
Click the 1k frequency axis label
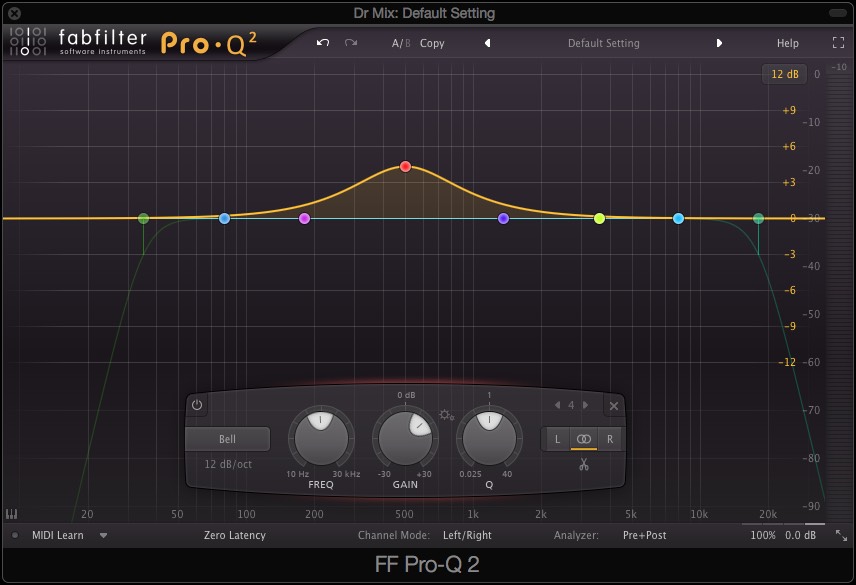[x=473, y=514]
